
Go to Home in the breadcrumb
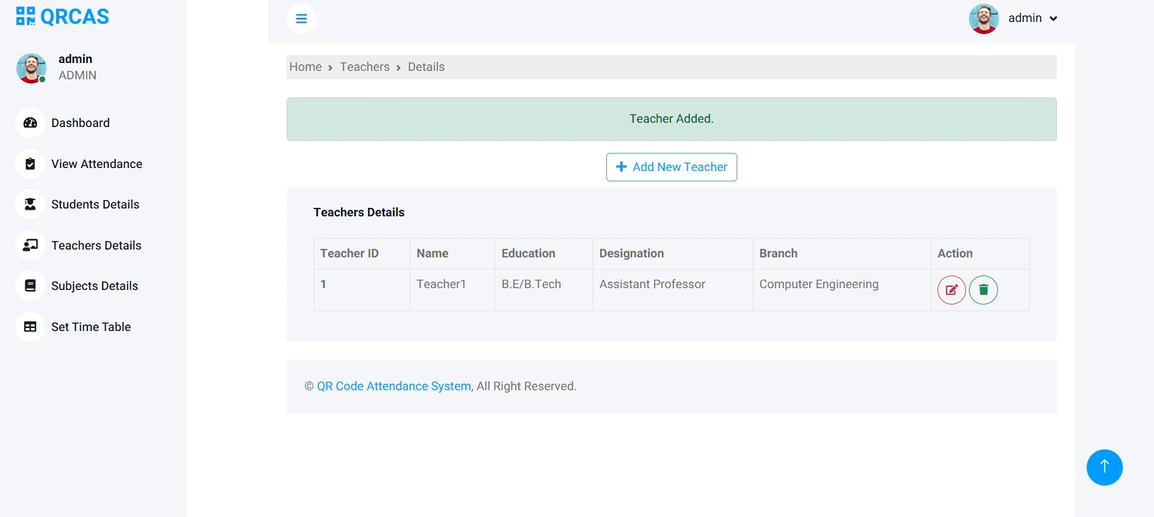(305, 67)
